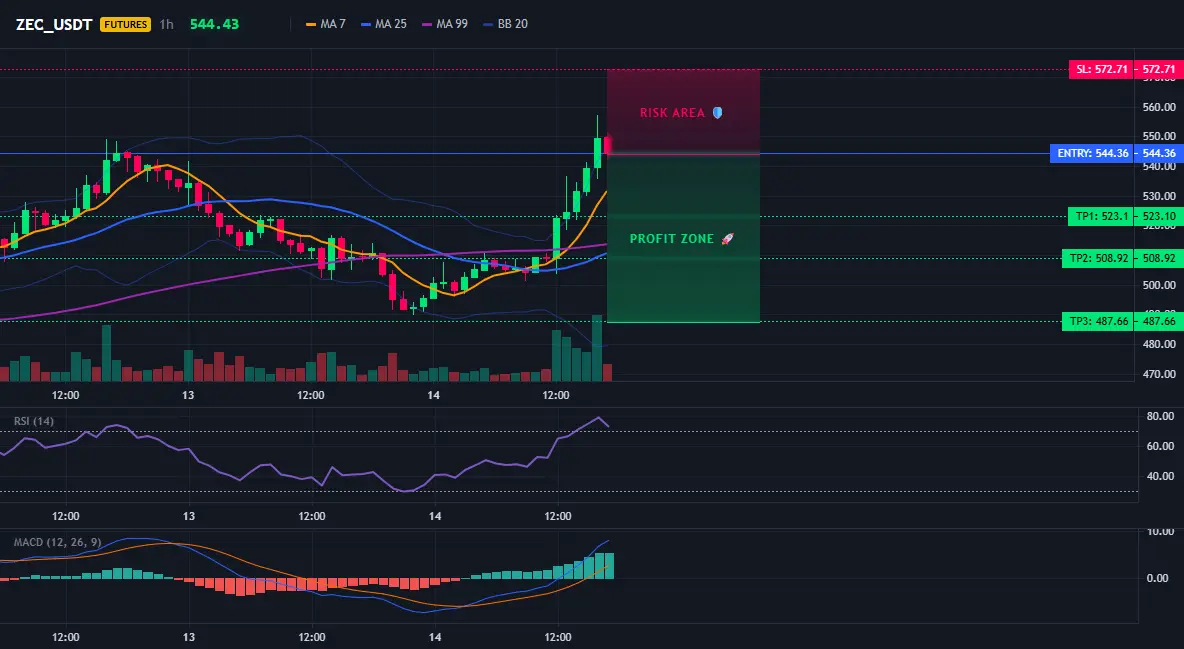Click the TP1: 523.1 label
This screenshot has width=1184, height=649.
click(x=1102, y=216)
